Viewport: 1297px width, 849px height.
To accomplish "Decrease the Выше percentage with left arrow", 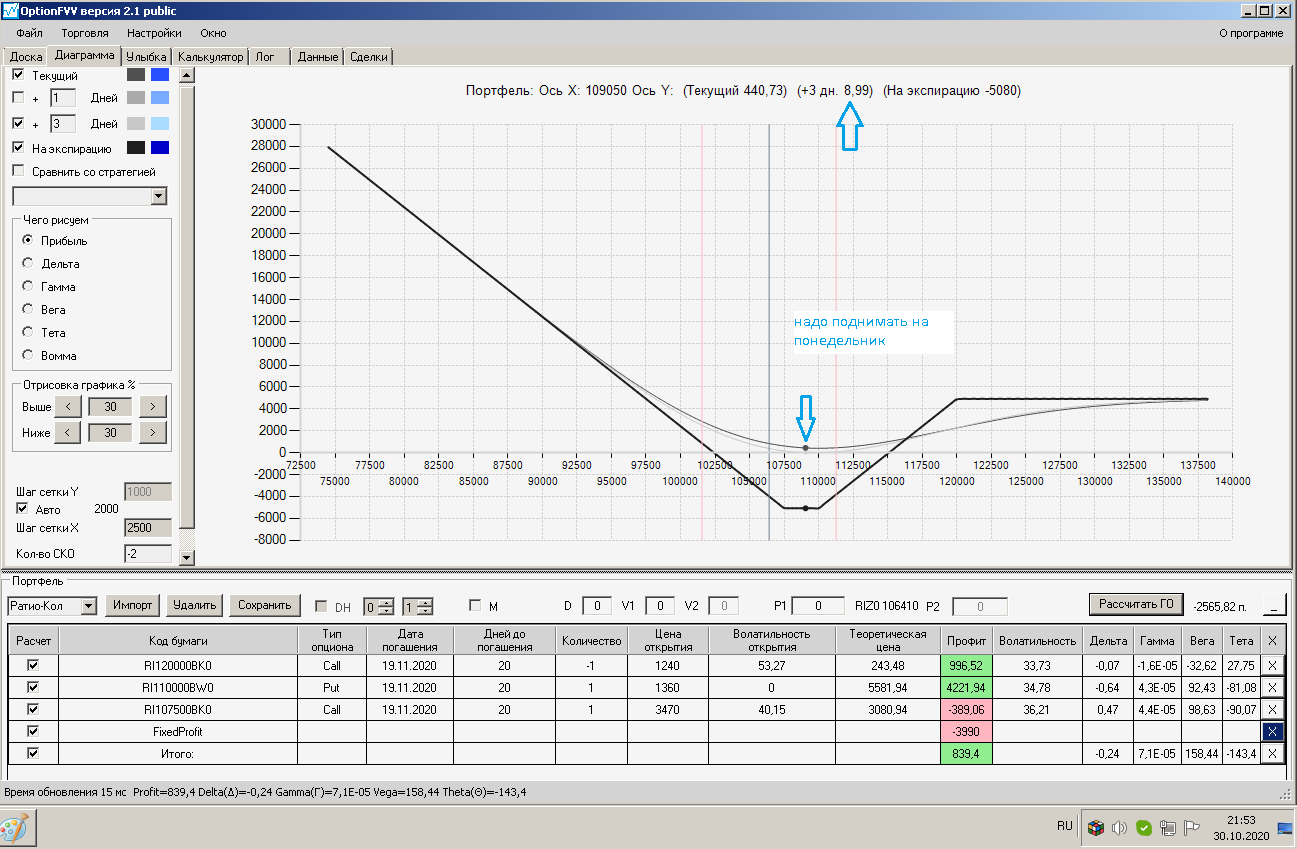I will point(67,406).
